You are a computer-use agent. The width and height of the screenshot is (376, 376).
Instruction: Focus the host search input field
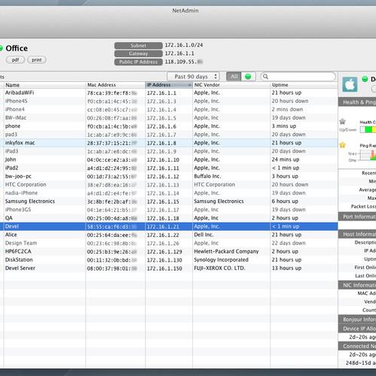coord(298,77)
